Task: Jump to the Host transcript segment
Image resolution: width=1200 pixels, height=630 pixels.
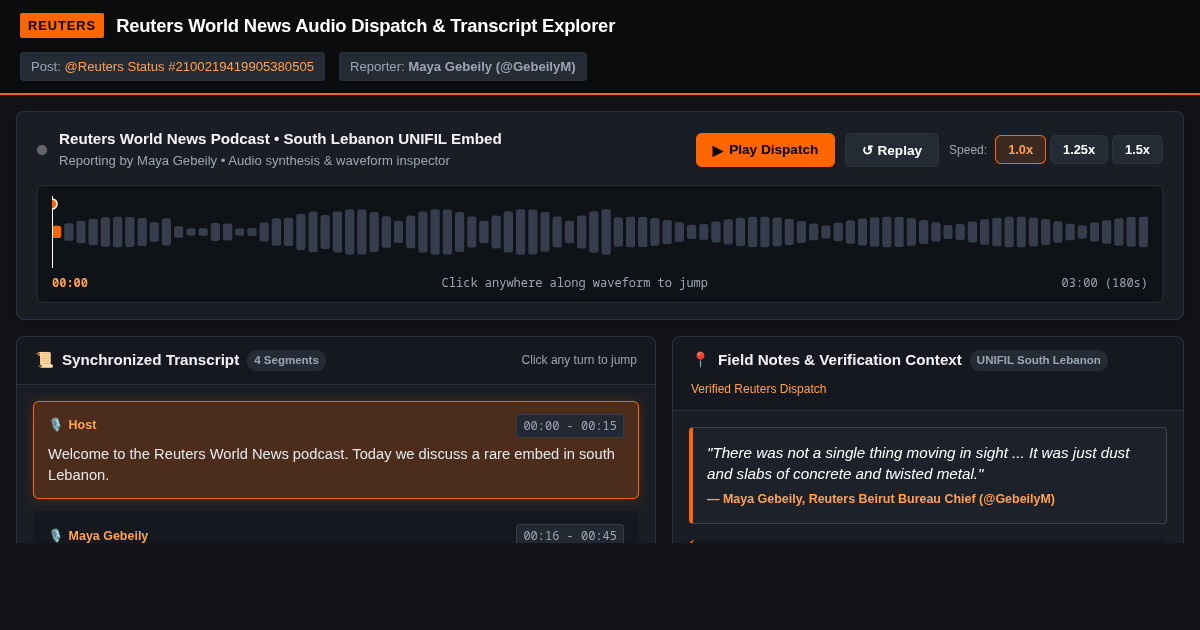Action: pos(336,450)
